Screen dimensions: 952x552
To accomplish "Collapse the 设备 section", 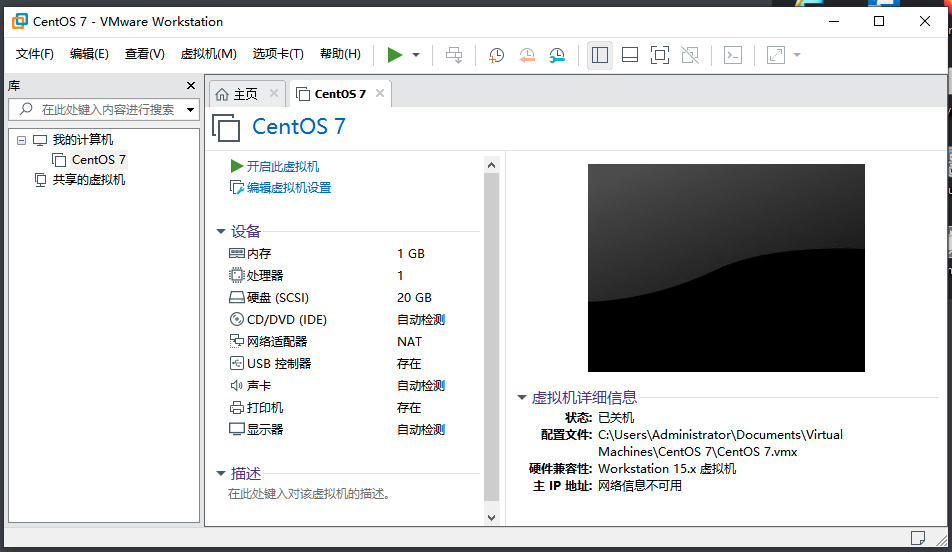I will point(221,231).
